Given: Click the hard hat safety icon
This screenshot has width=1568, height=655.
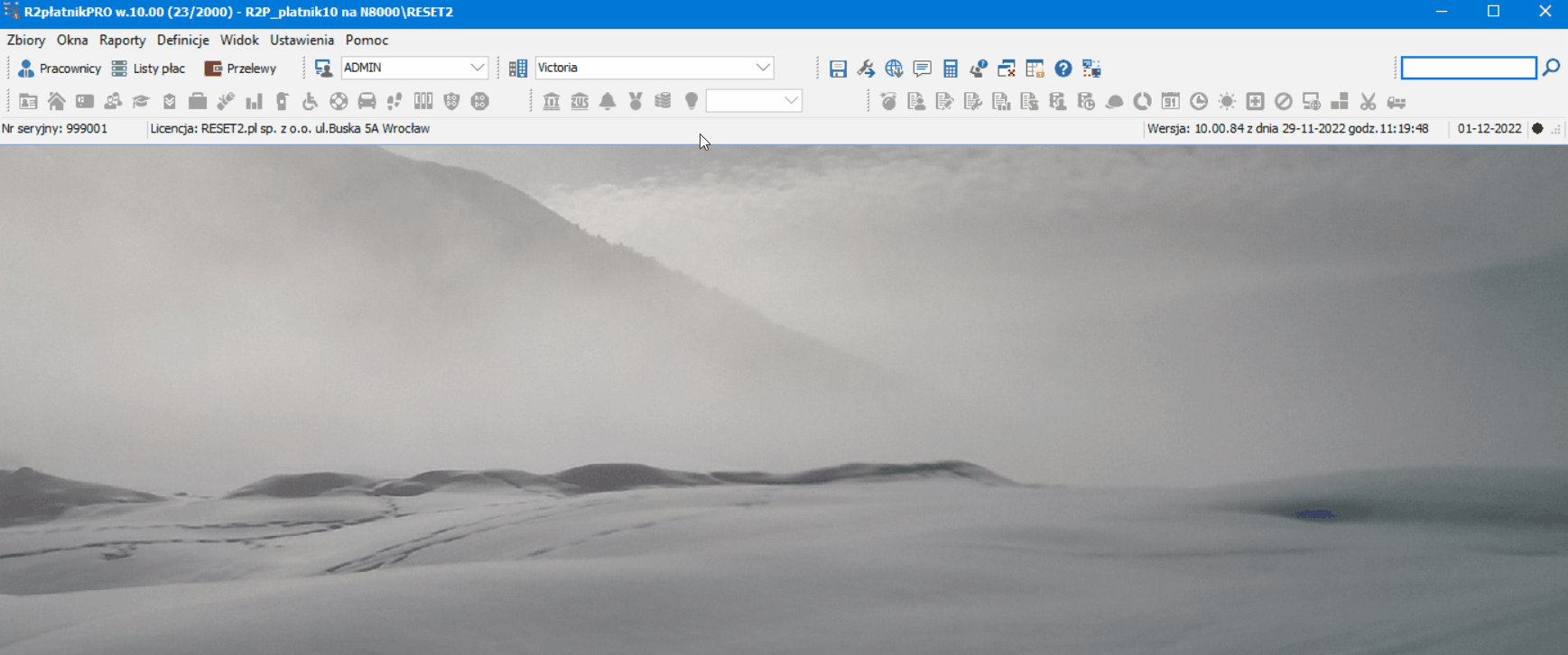Looking at the screenshot, I should (1115, 101).
